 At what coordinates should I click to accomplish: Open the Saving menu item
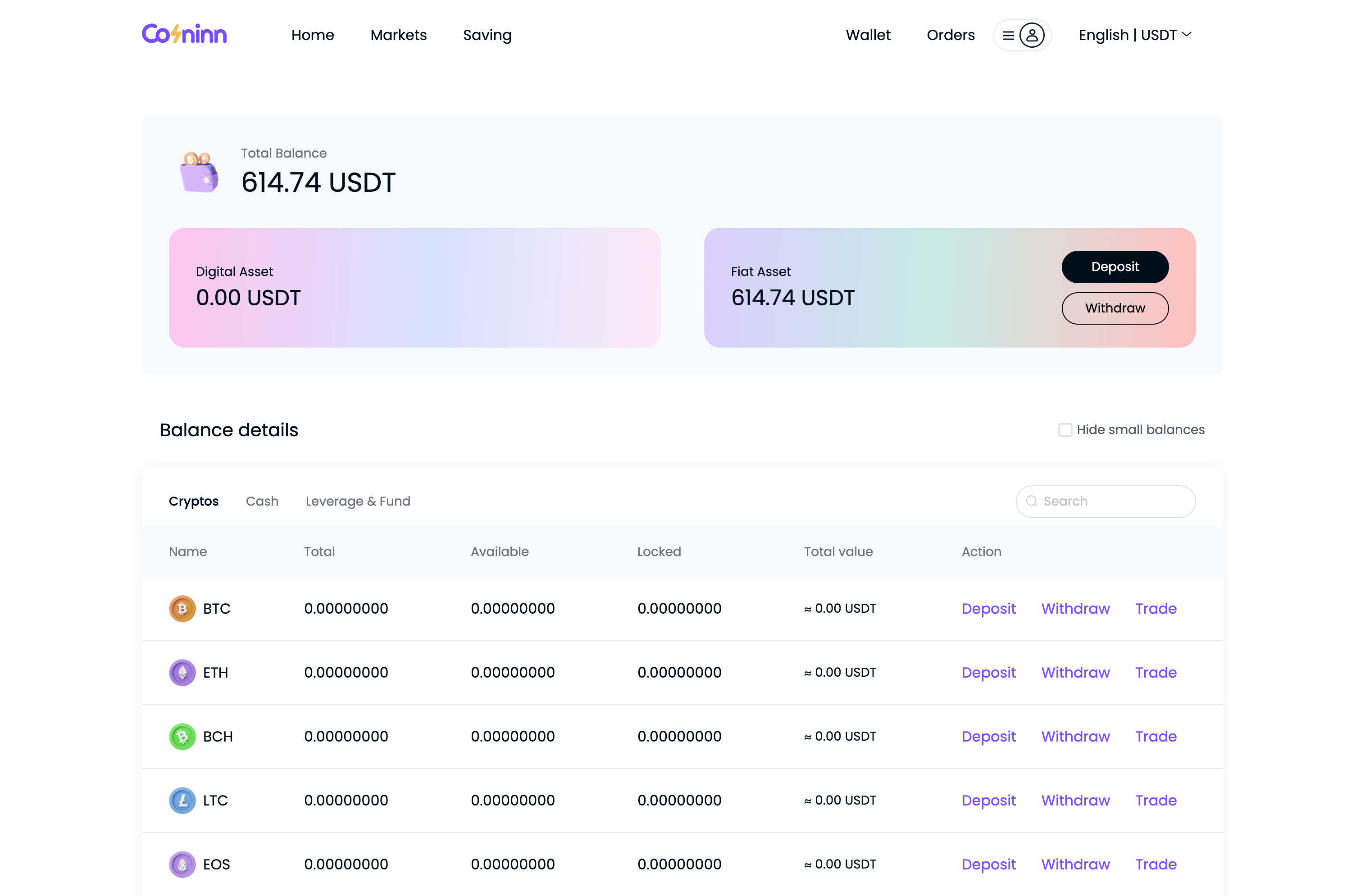point(487,36)
